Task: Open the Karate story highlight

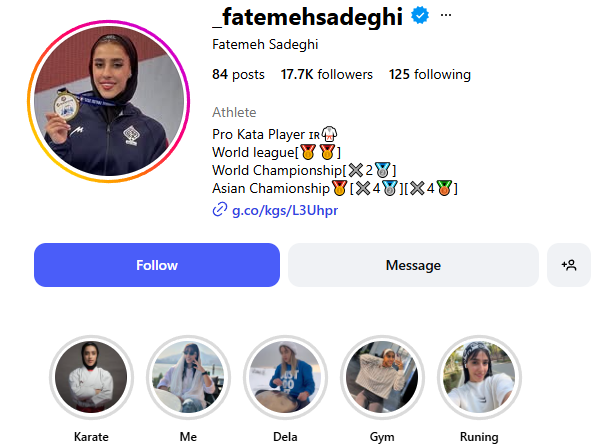Action: (x=92, y=377)
